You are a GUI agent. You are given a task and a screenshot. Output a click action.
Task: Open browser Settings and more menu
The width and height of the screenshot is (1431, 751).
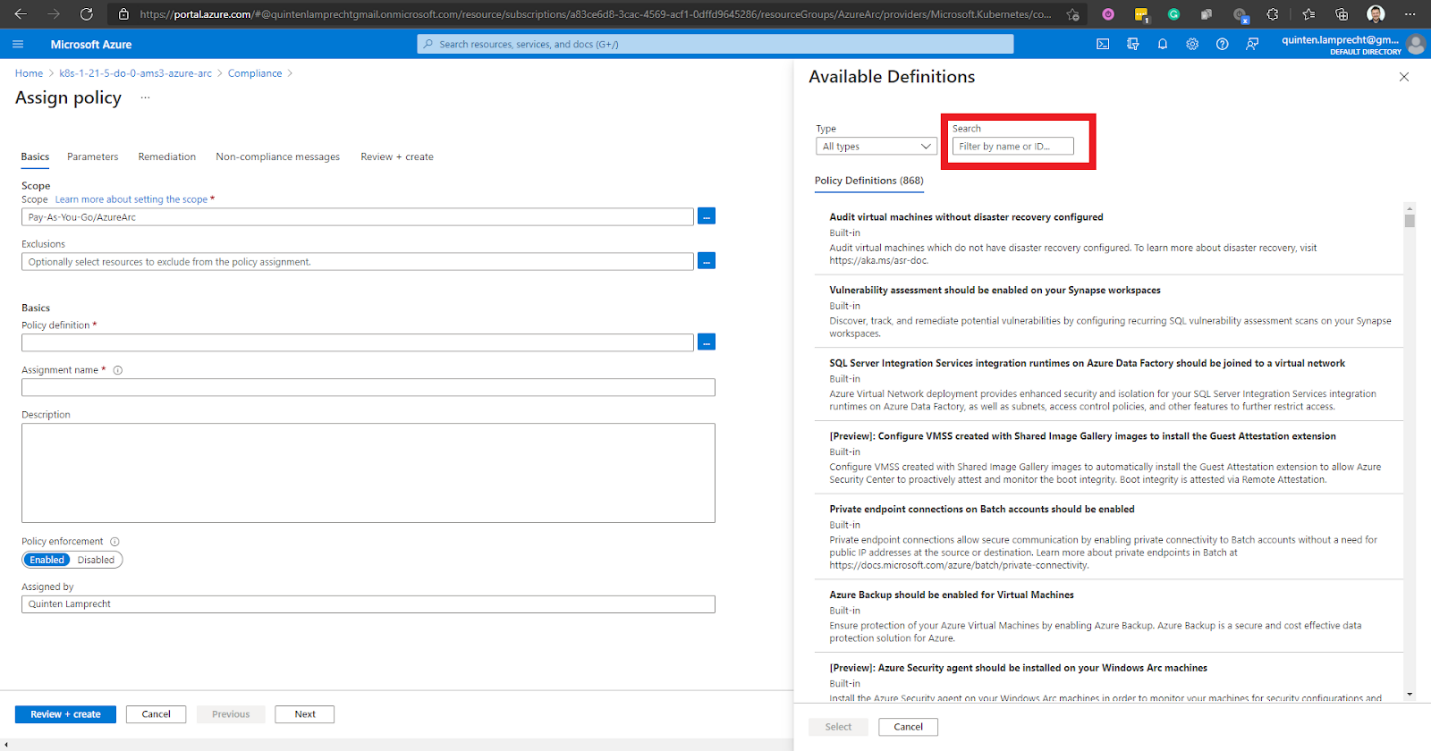(x=1412, y=14)
